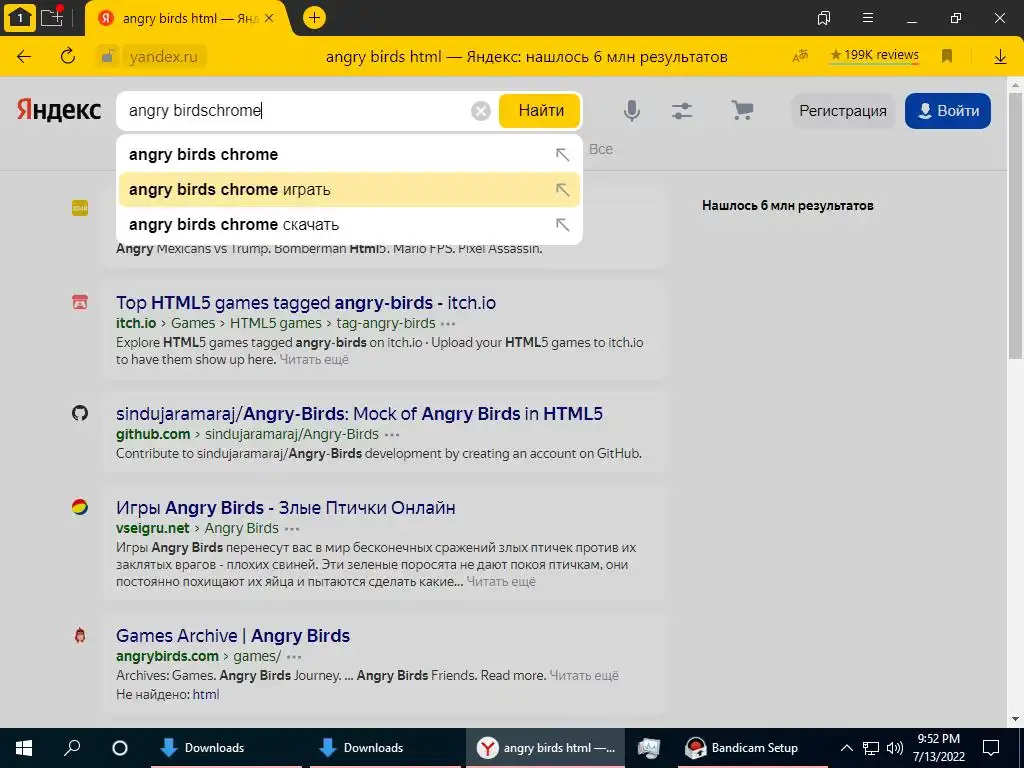
Task: Show hidden tray icons chevron
Action: (846, 748)
